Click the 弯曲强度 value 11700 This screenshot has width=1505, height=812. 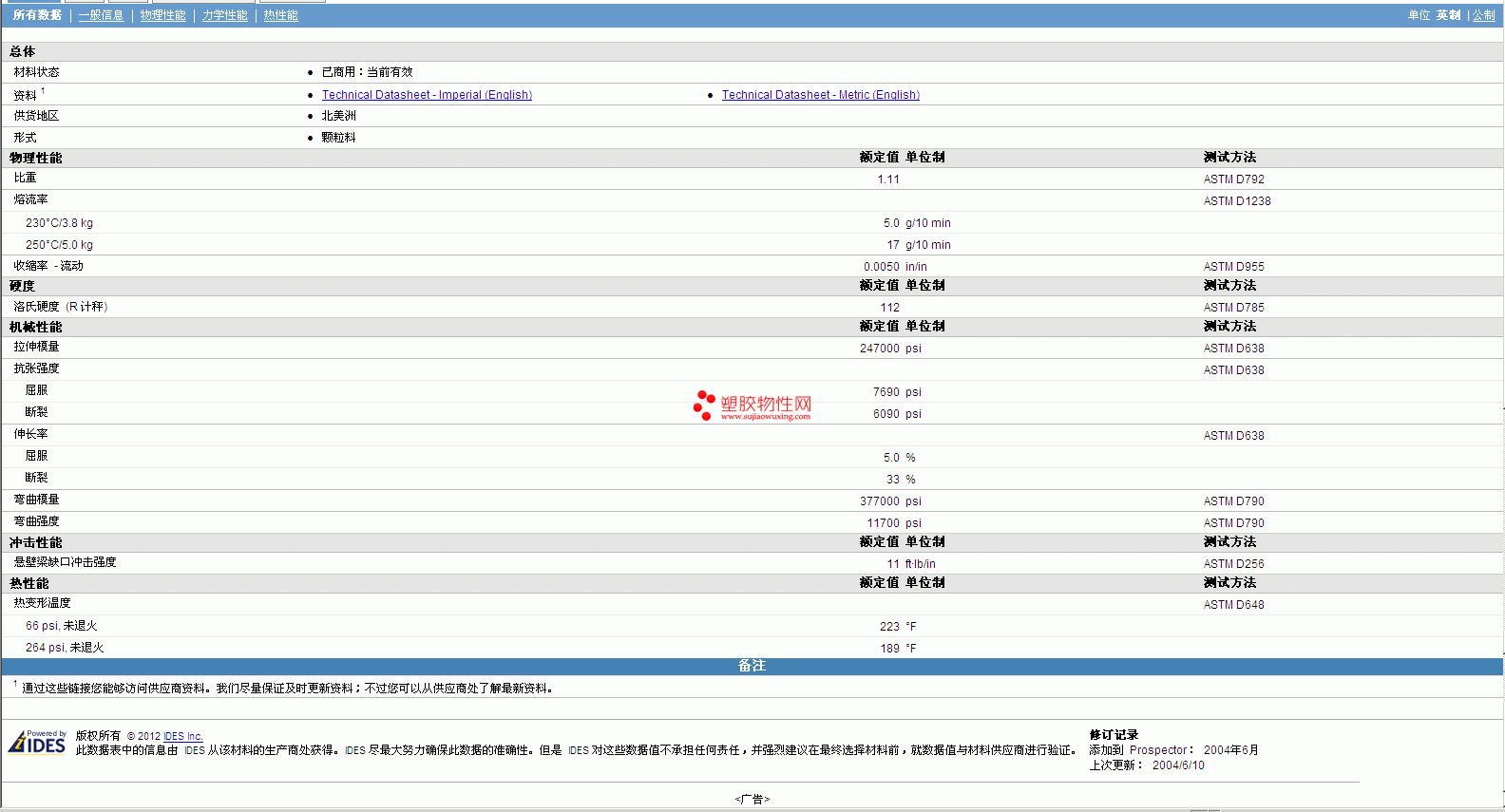pos(883,523)
